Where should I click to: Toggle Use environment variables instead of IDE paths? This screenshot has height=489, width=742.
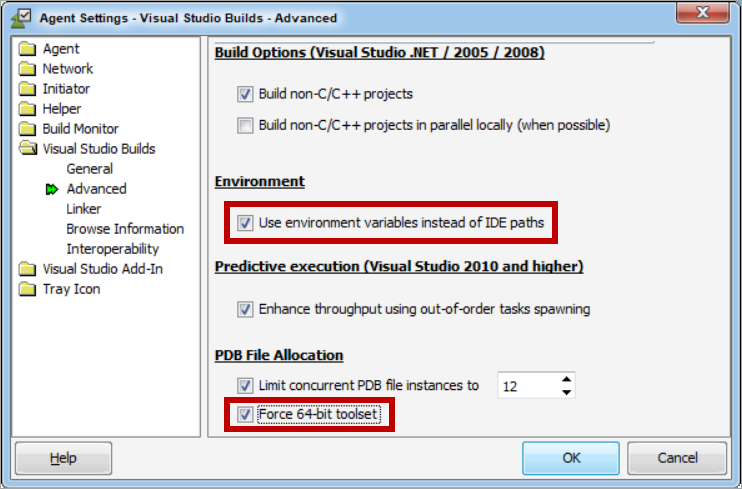click(245, 223)
